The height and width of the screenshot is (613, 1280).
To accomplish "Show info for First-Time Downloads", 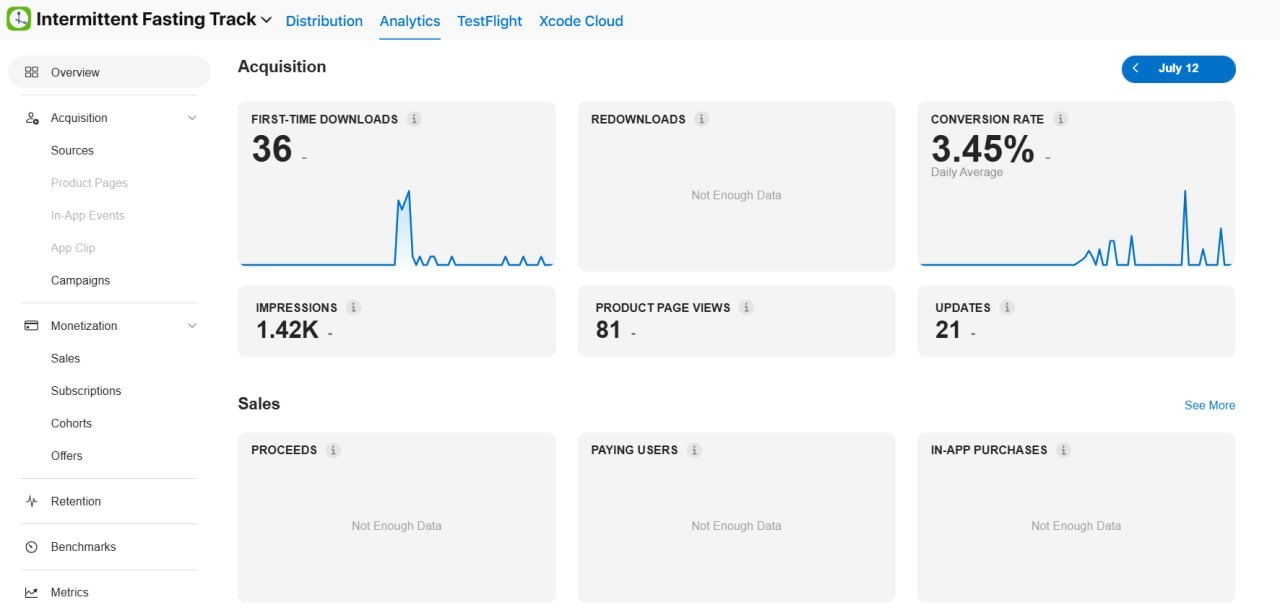I will click(414, 119).
